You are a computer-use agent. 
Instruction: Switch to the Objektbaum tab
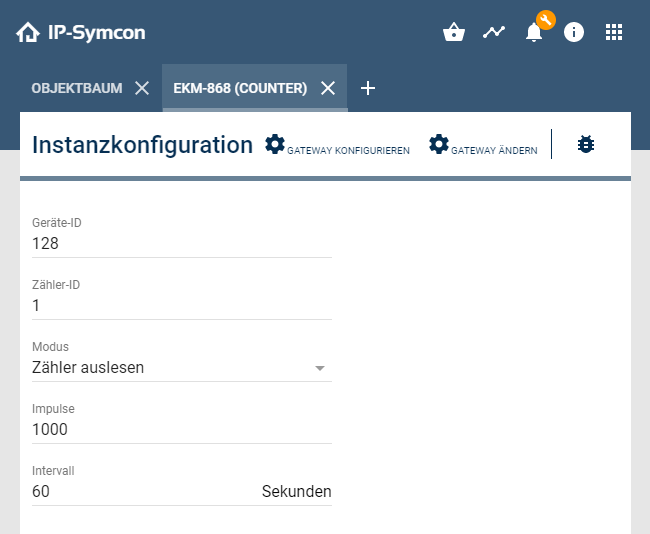pos(77,88)
